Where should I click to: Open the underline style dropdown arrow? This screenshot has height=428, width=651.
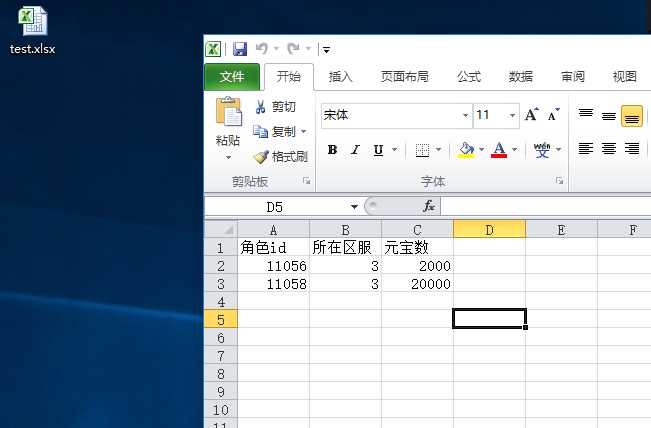point(394,149)
